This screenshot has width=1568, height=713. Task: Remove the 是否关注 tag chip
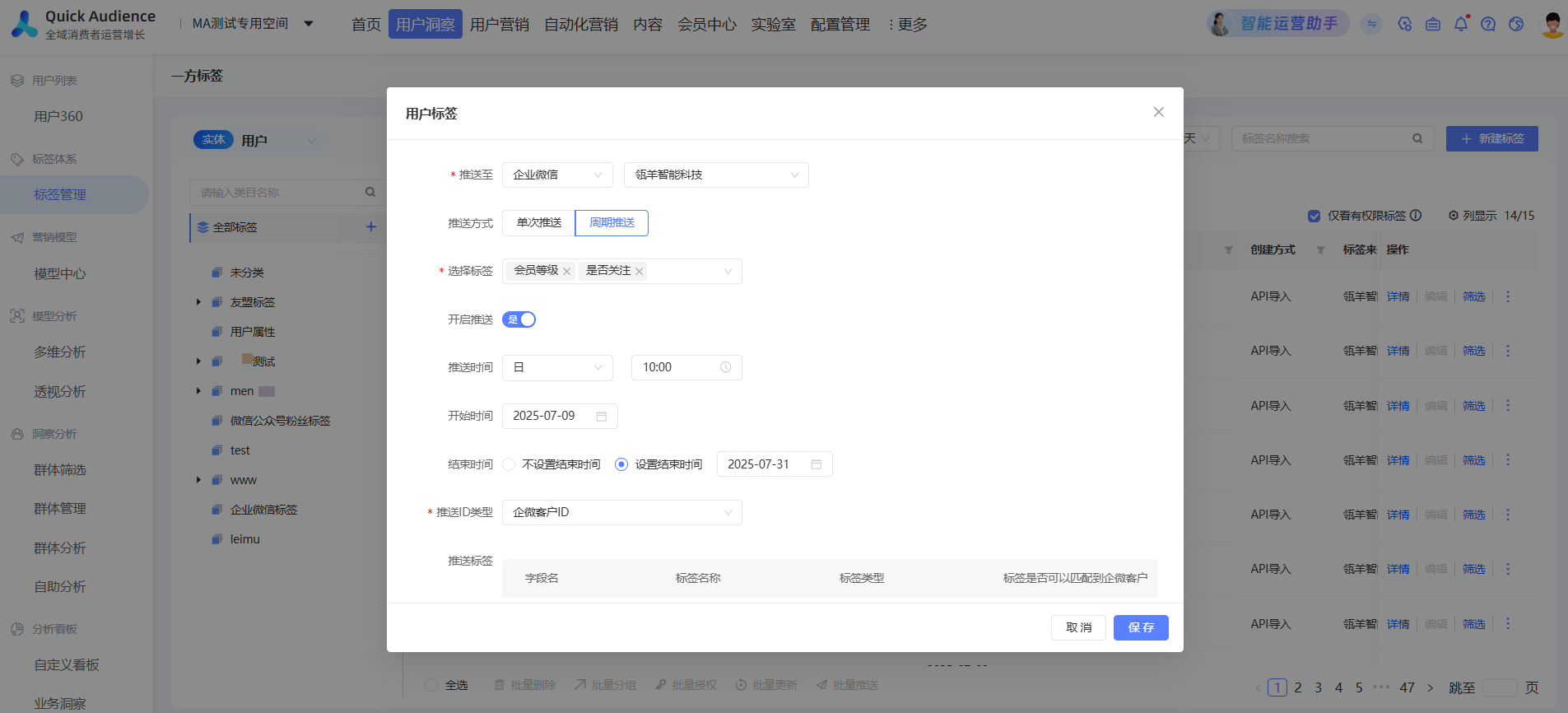tap(639, 272)
